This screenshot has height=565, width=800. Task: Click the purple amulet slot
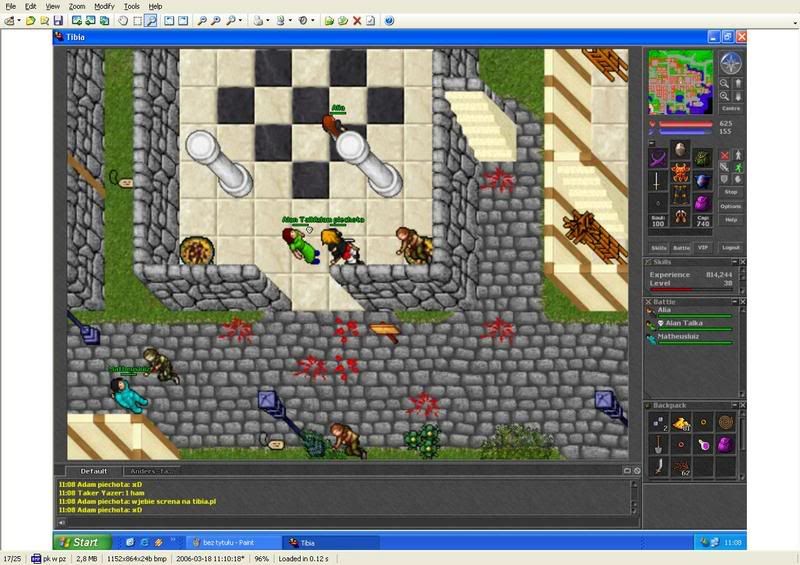[657, 157]
